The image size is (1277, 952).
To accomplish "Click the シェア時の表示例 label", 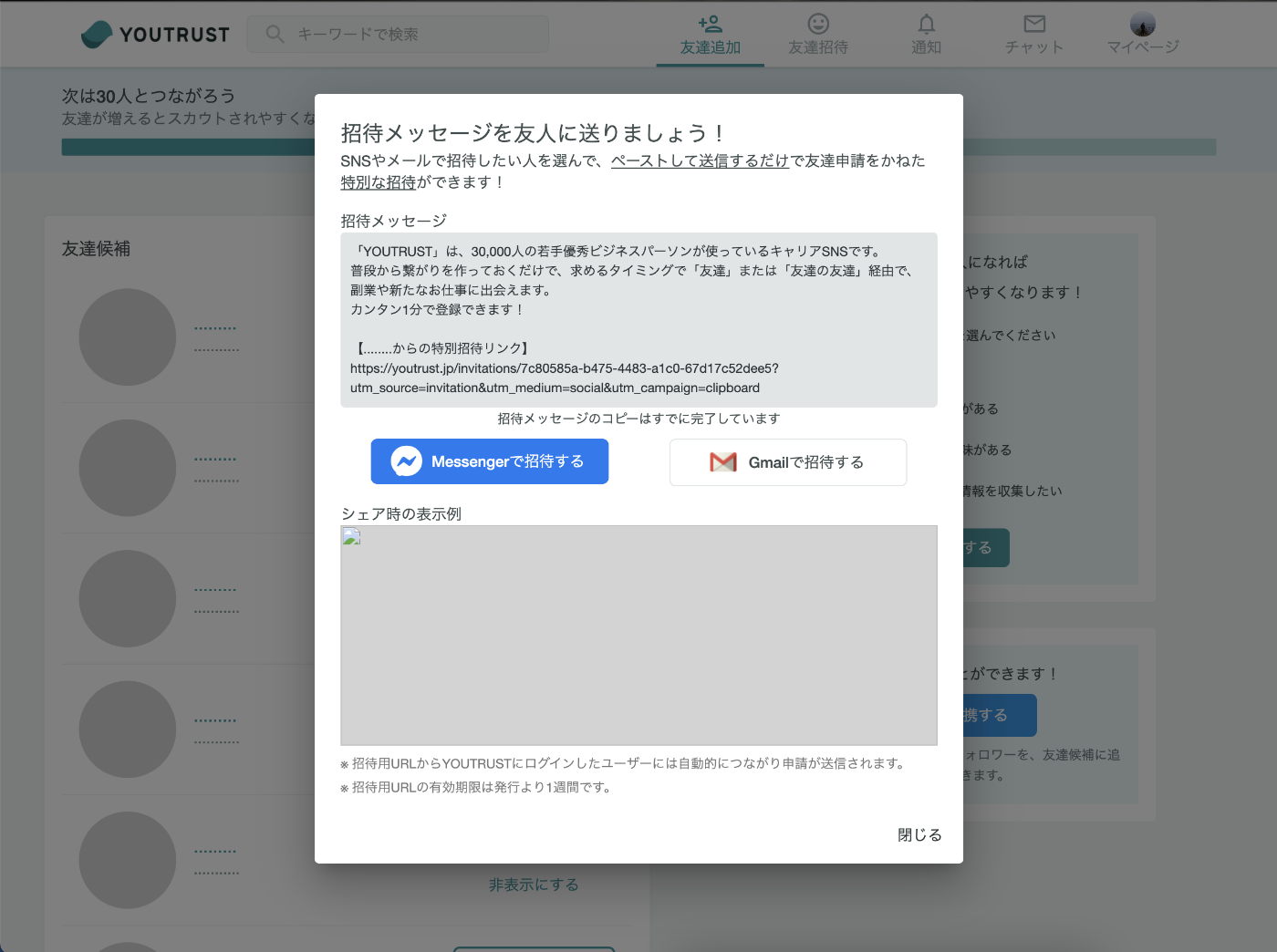I will tap(401, 514).
